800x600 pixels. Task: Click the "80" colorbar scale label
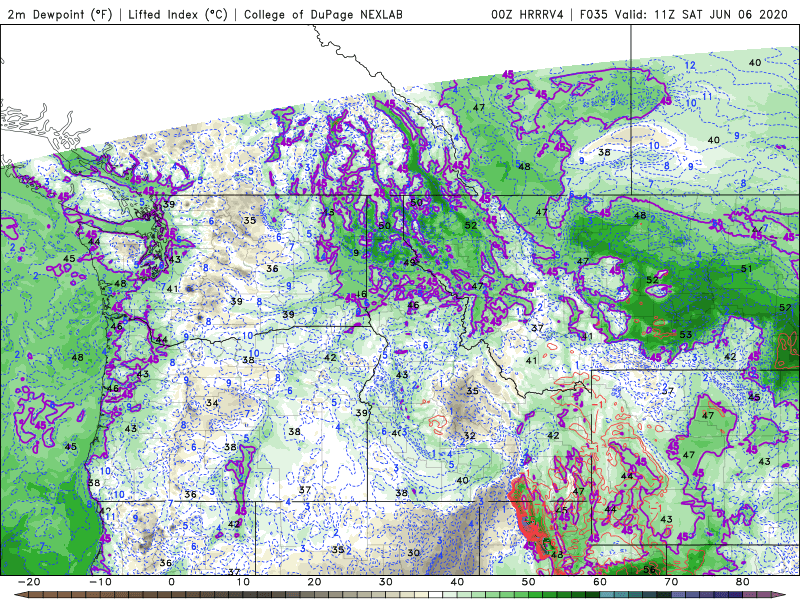pos(743,582)
